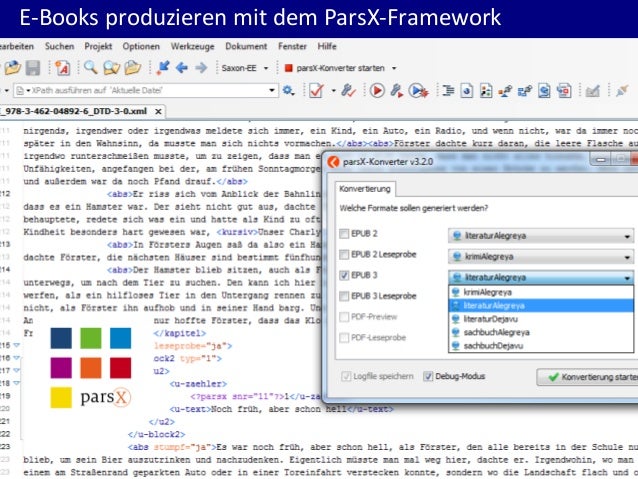The image size is (638, 479).
Task: Click the red square parsX-Konverter icon
Action: coord(288,68)
